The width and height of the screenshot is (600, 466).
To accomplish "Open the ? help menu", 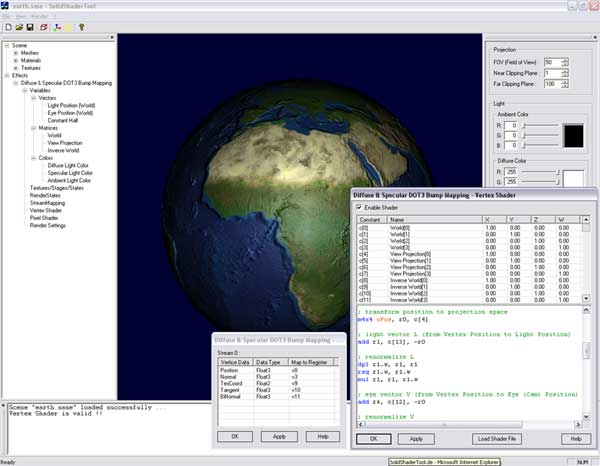I will (x=54, y=16).
